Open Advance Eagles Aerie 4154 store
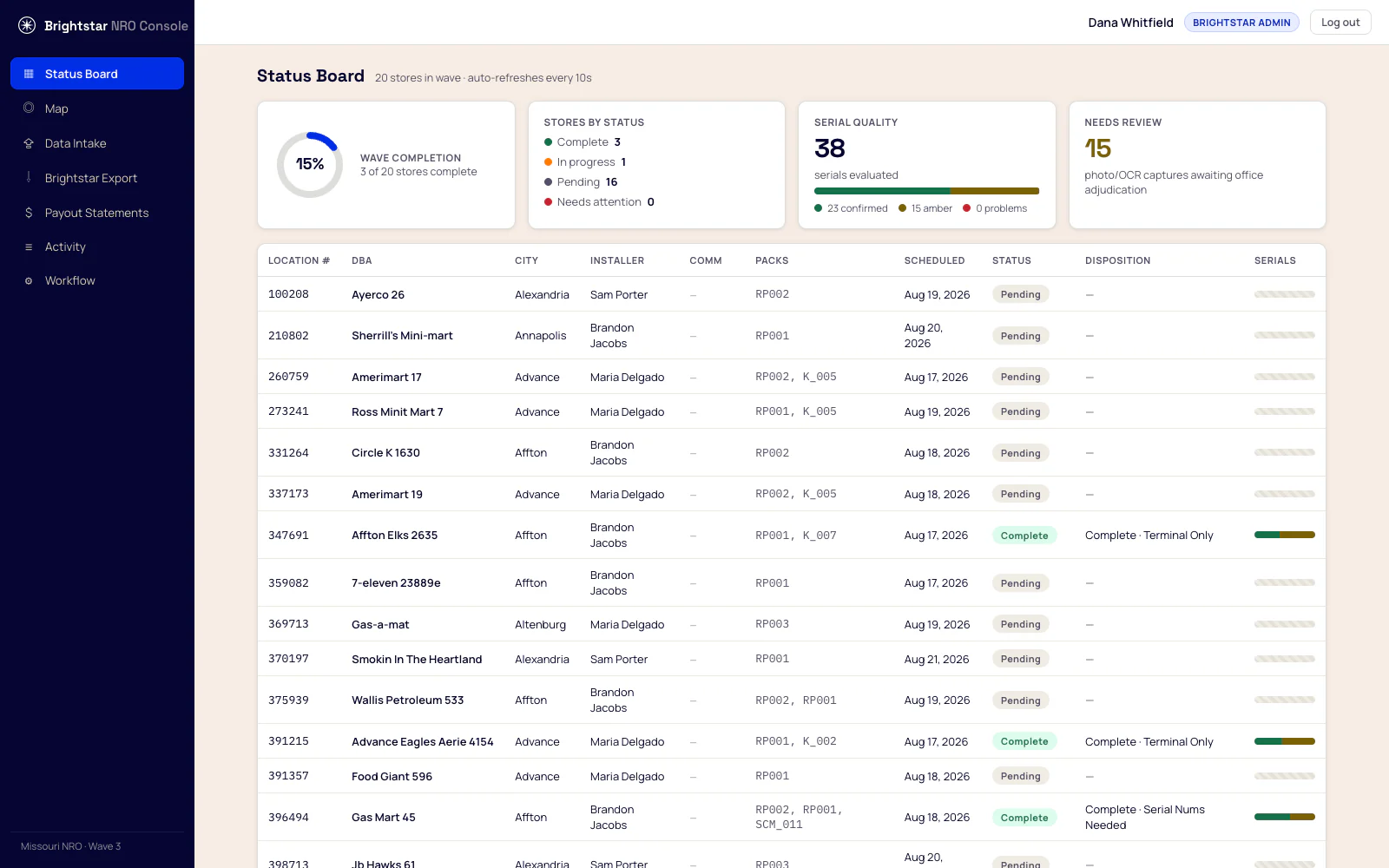Screen dimensions: 1389x868 tap(422, 742)
